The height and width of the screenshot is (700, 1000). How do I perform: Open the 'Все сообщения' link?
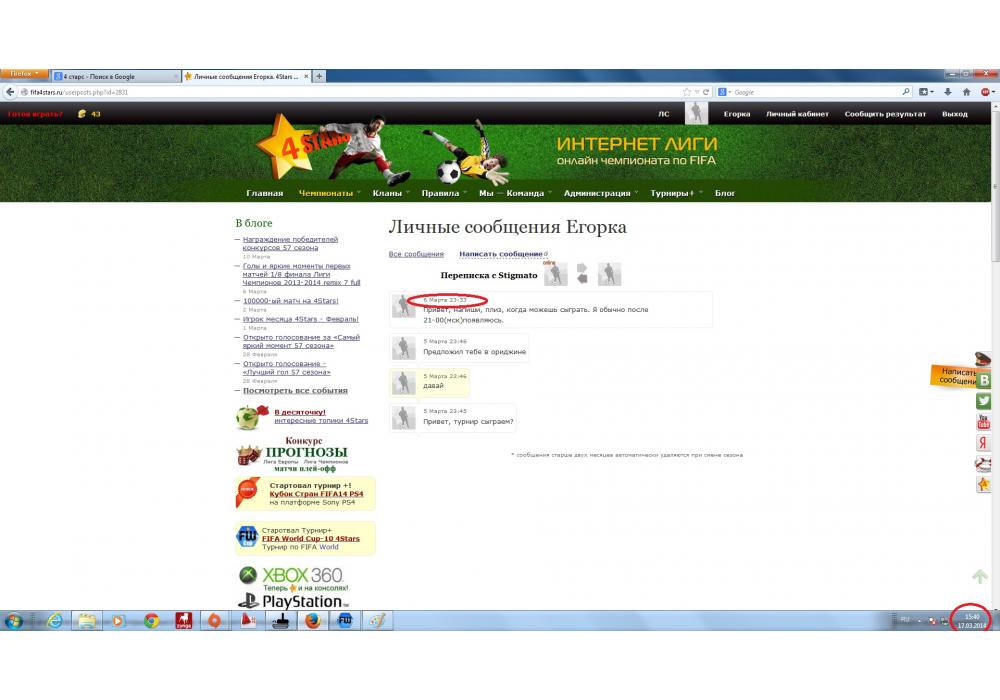pyautogui.click(x=416, y=254)
